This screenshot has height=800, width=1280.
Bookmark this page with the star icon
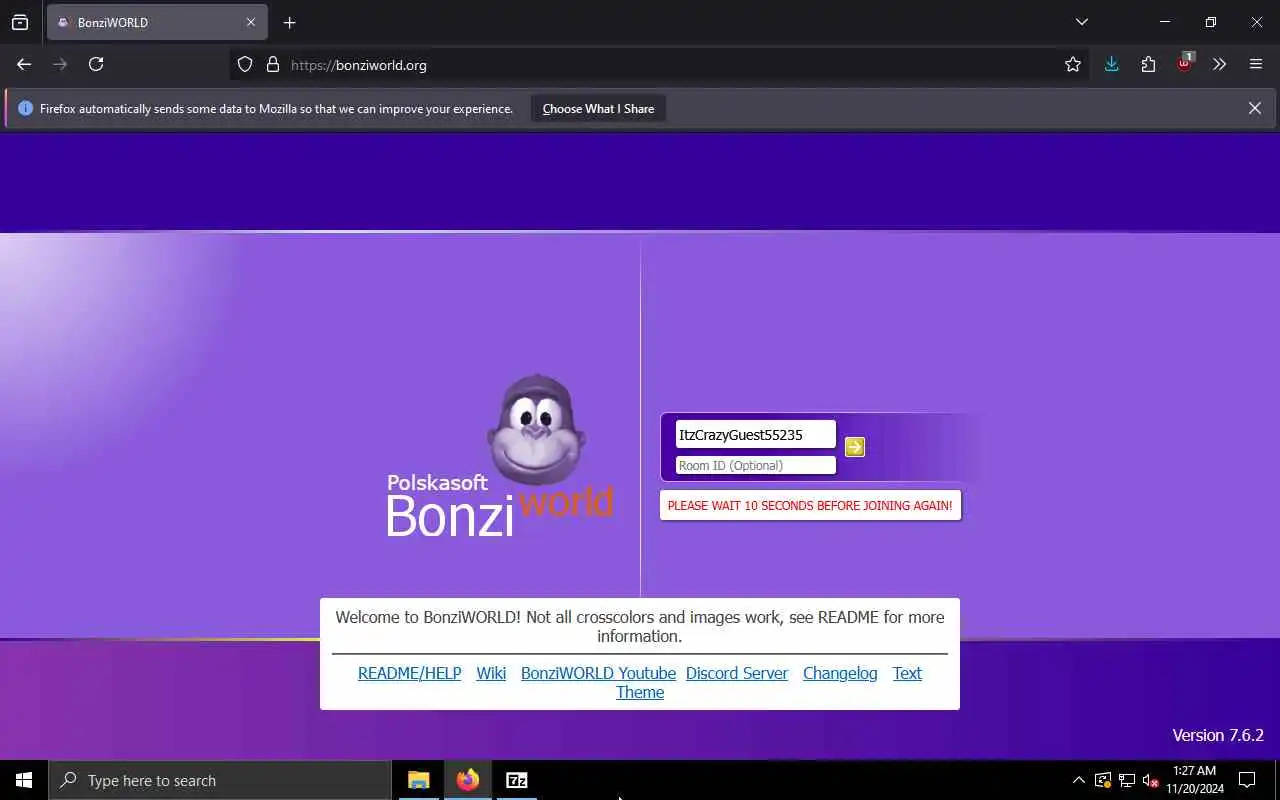1073,65
